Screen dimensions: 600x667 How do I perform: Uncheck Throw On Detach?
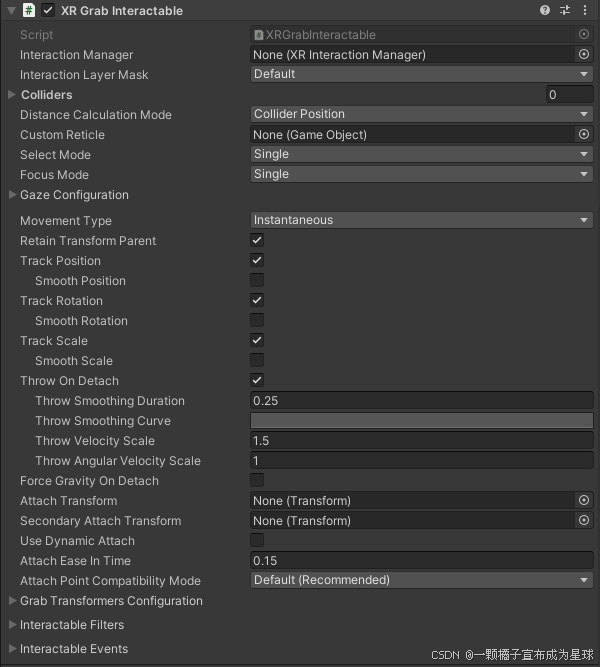click(x=257, y=380)
